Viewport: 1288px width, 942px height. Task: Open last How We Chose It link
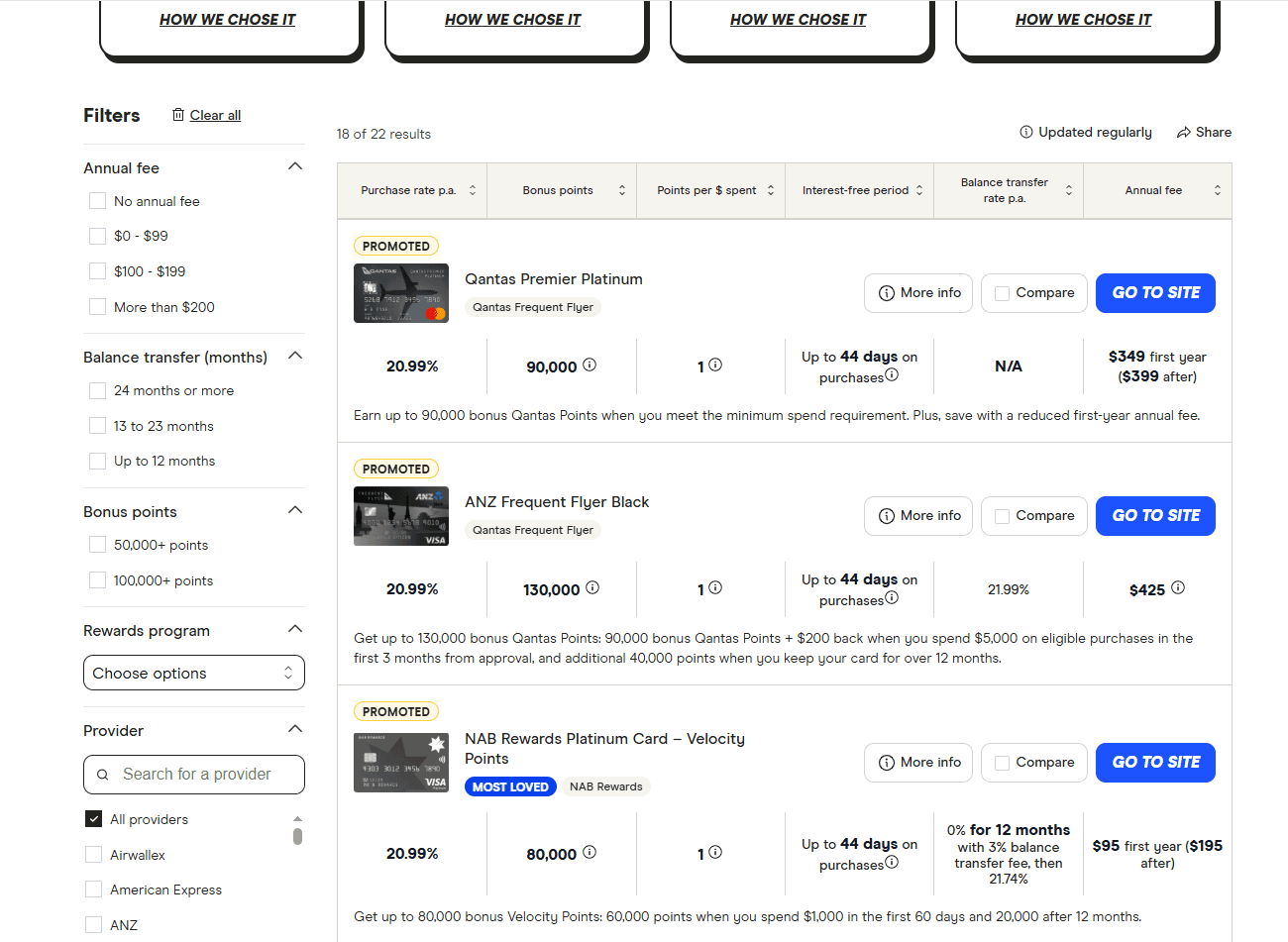tap(1083, 19)
